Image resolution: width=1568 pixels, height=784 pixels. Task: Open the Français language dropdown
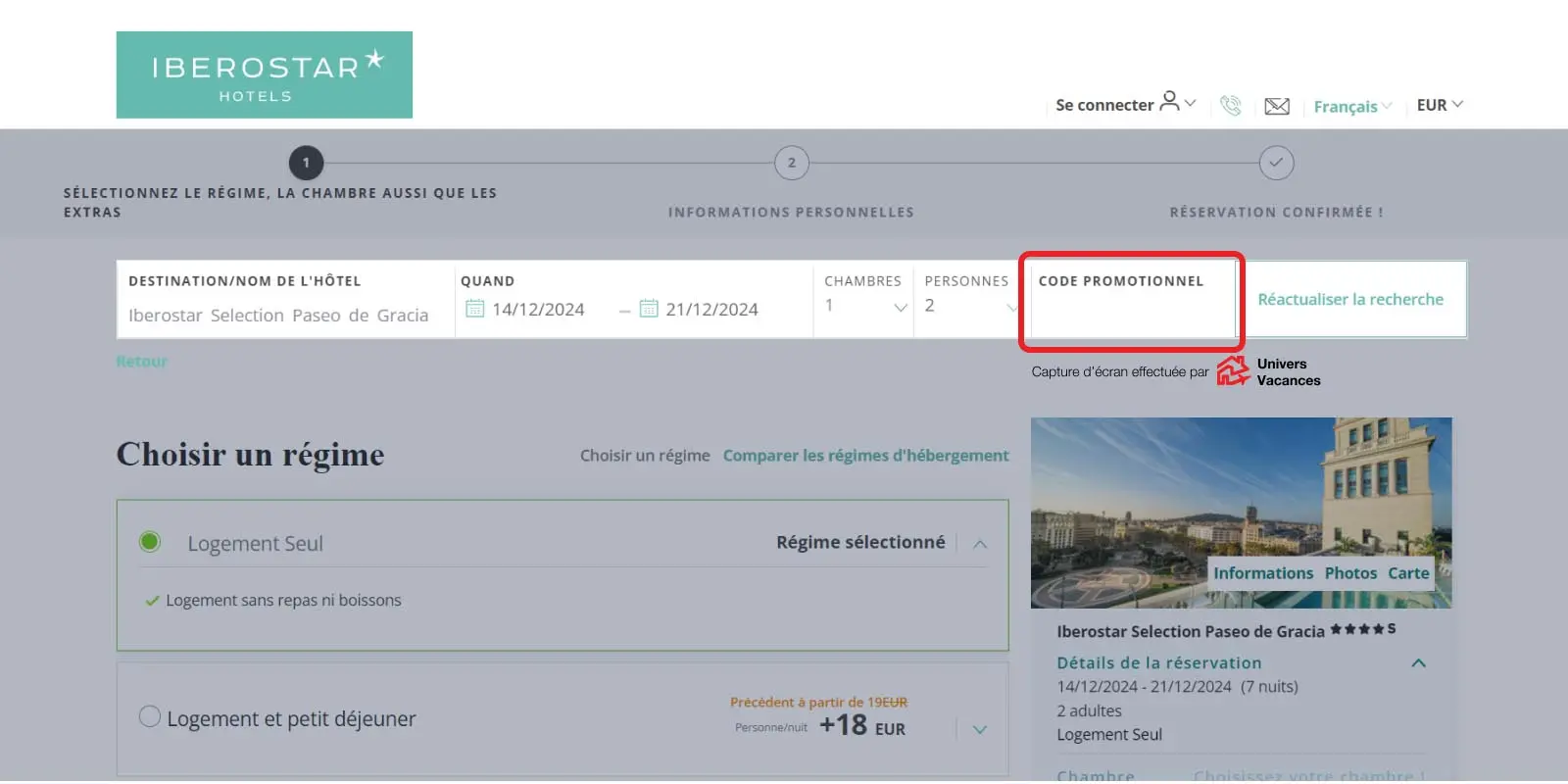coord(1351,106)
